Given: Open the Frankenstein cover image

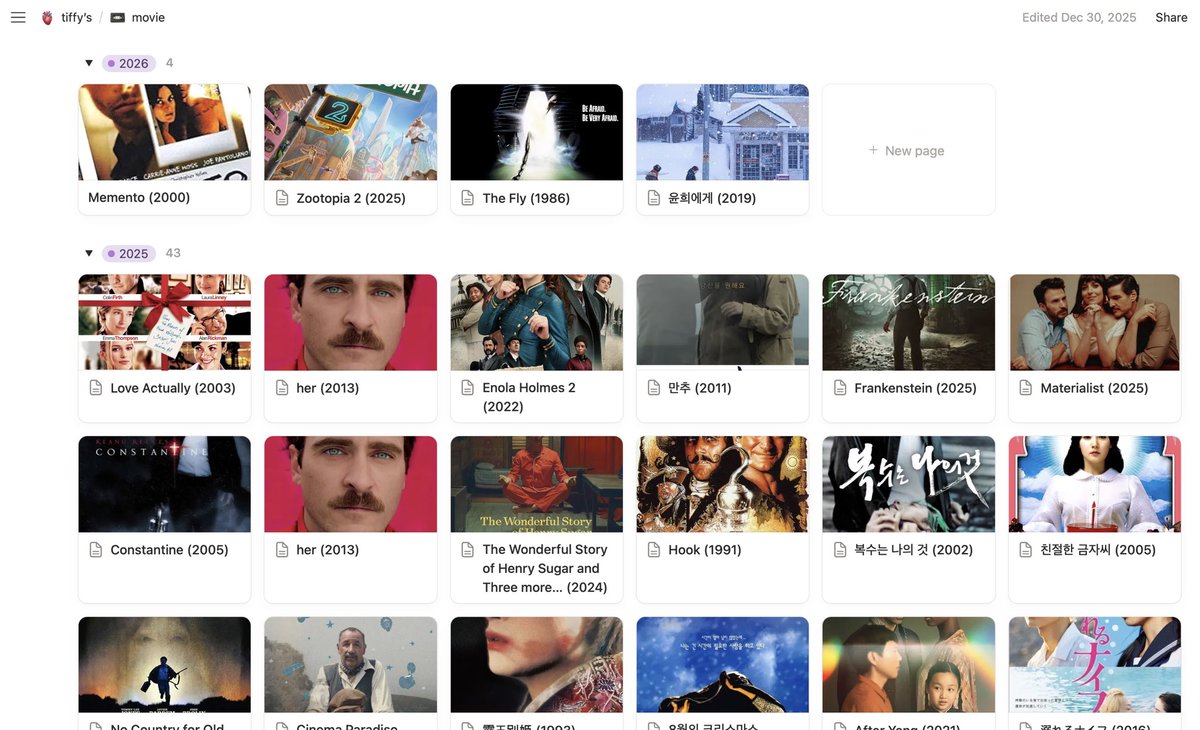Looking at the screenshot, I should [x=909, y=322].
